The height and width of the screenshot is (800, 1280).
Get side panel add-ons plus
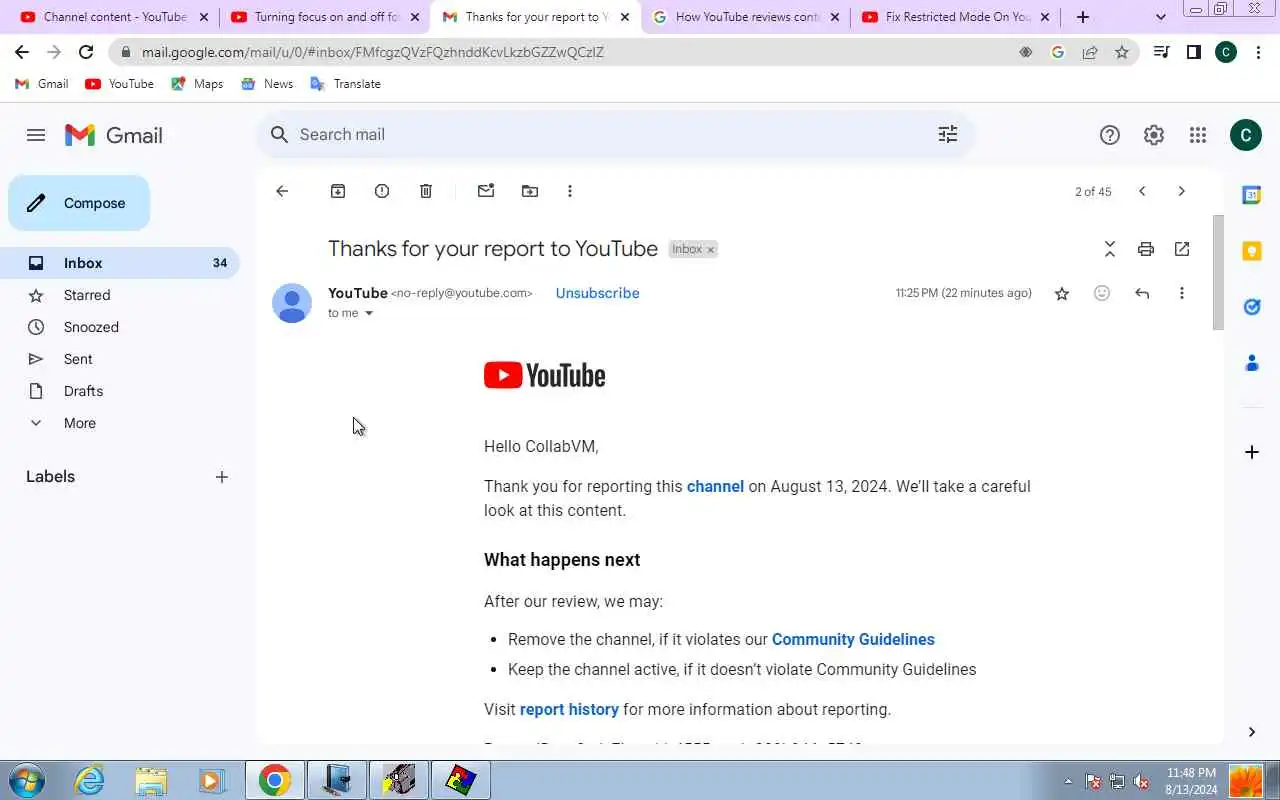point(1252,452)
